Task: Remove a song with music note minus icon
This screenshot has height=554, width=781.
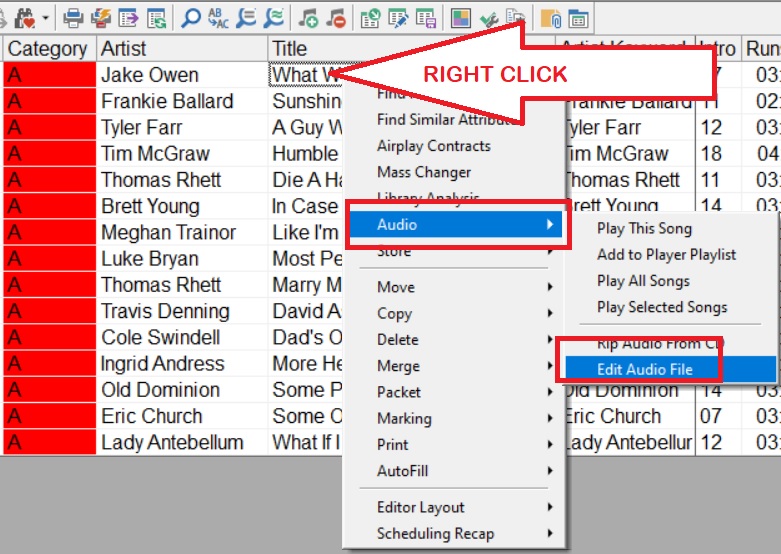Action: 336,18
